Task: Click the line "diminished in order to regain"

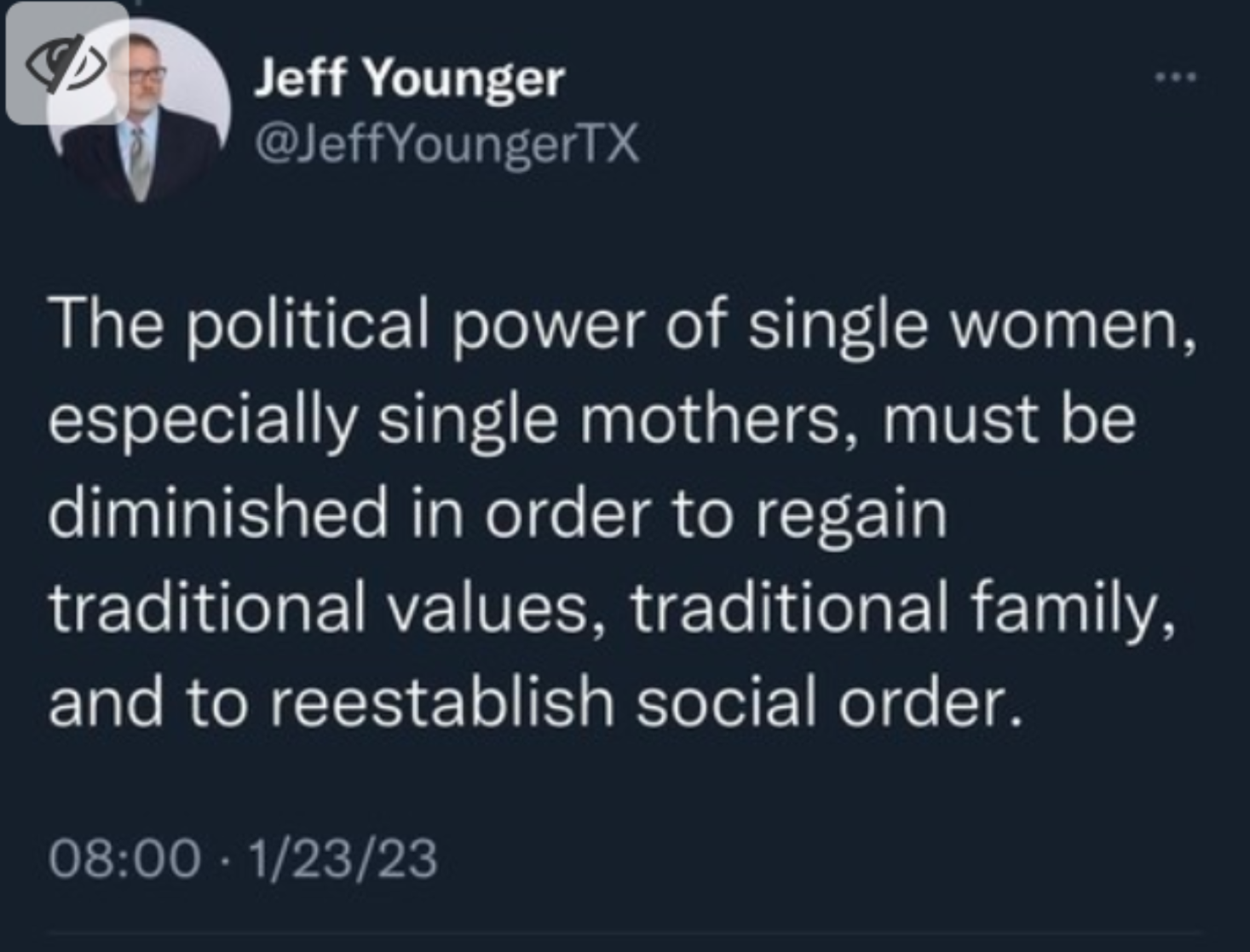Action: click(x=498, y=514)
